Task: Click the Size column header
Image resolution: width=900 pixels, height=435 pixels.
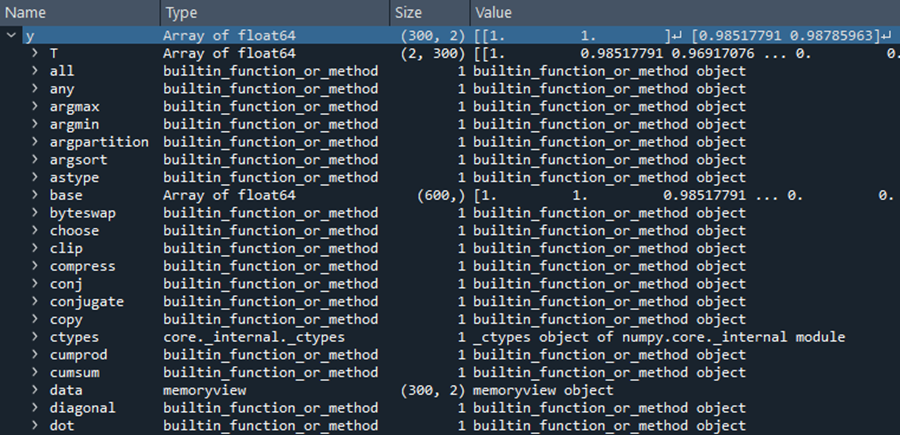Action: (x=430, y=13)
